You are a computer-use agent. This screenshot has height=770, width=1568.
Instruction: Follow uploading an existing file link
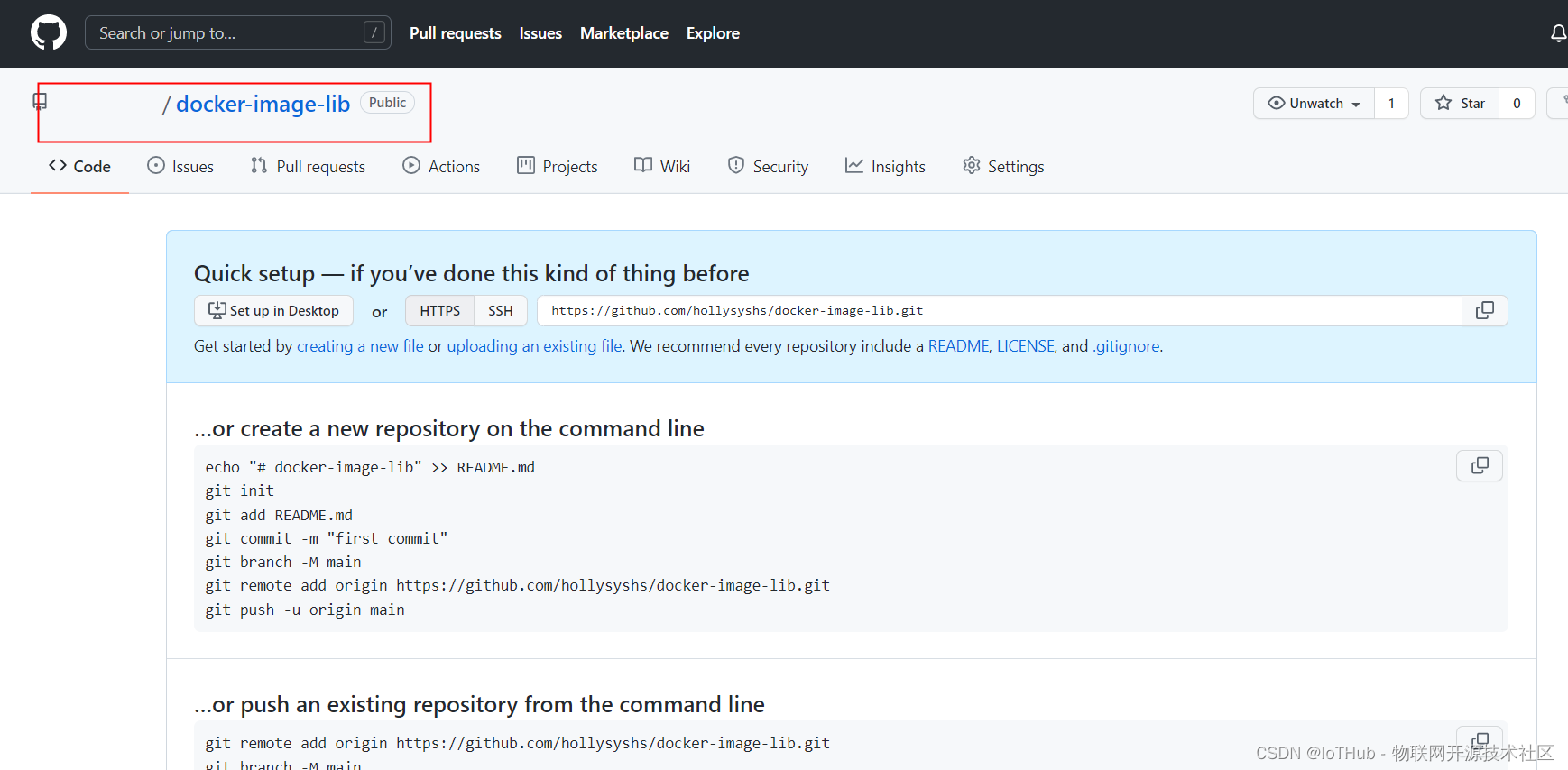(534, 346)
